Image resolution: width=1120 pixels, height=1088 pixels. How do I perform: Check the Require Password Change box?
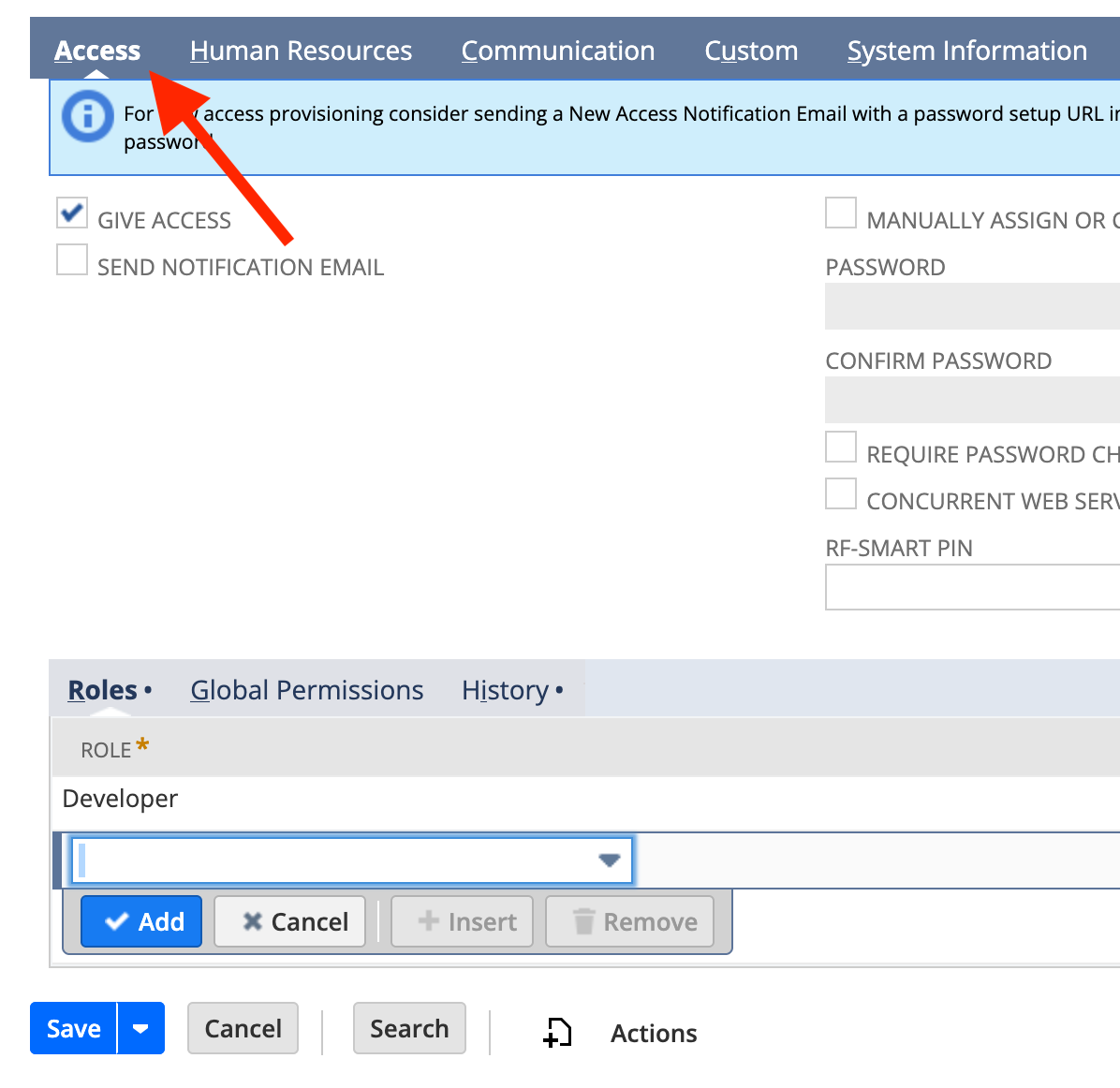841,448
